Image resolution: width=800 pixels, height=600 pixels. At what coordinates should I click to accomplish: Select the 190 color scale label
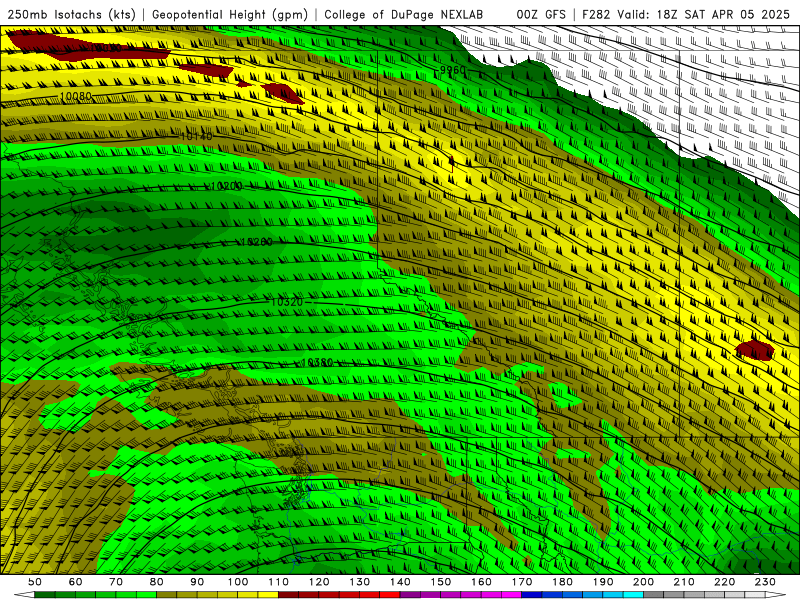click(603, 582)
